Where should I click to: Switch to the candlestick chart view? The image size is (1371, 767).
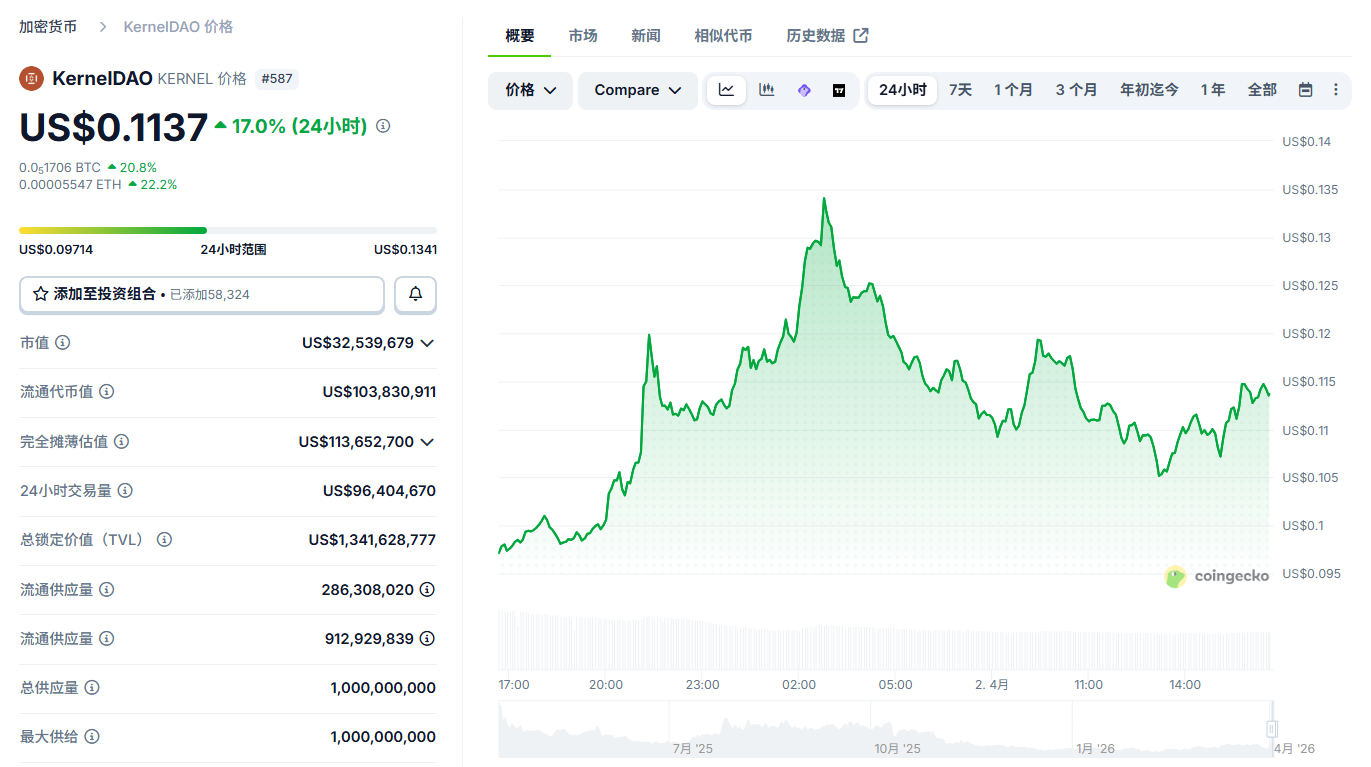click(767, 90)
